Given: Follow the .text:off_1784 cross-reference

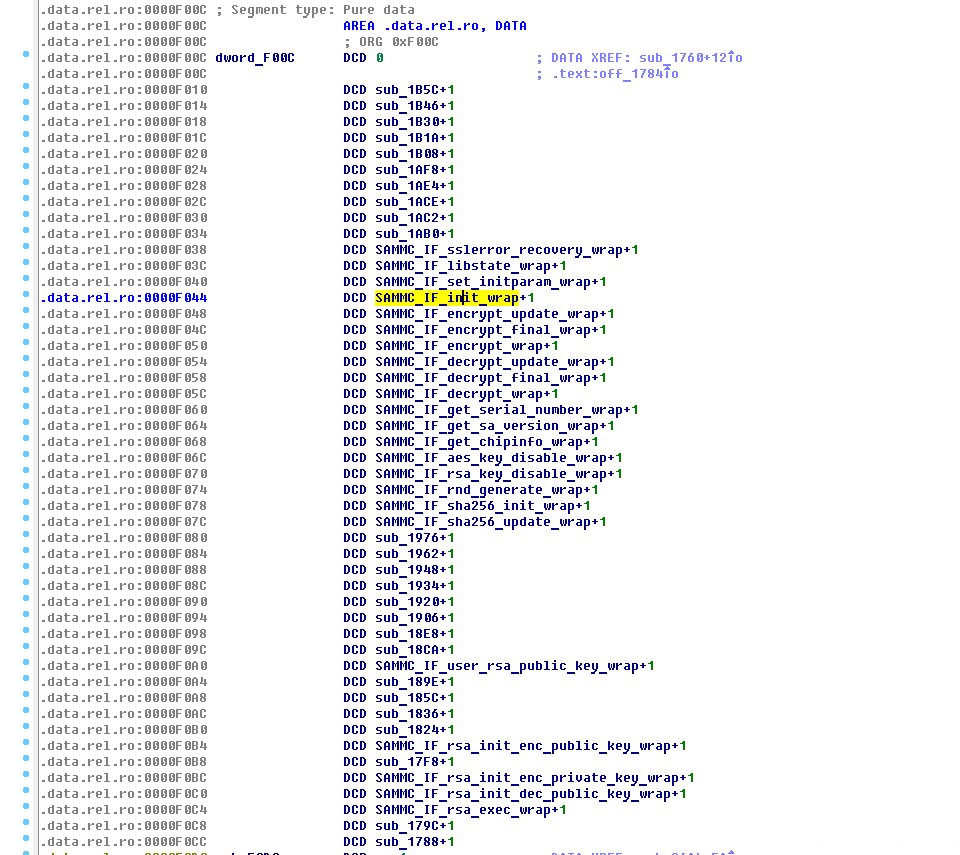Looking at the screenshot, I should [x=614, y=74].
